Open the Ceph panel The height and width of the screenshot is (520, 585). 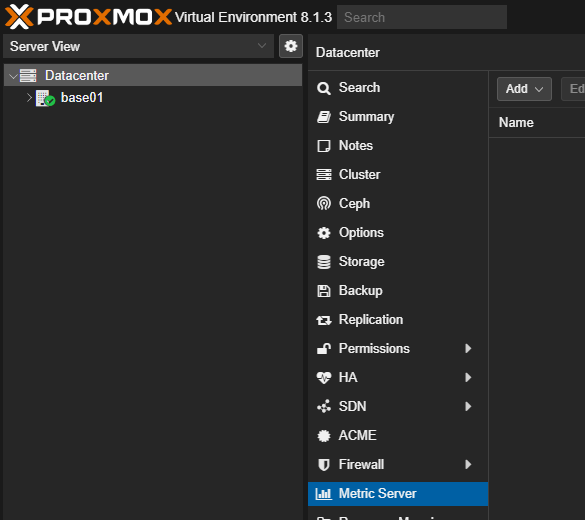tap(398, 204)
